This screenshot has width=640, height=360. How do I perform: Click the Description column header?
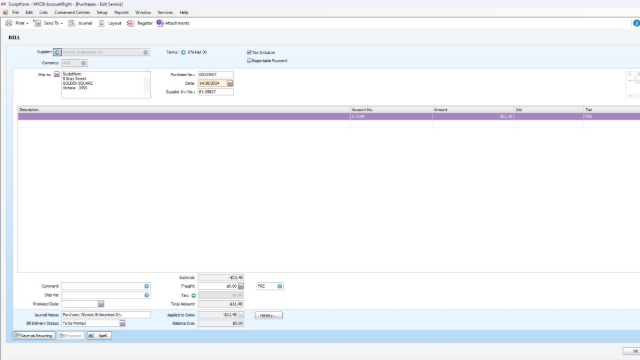pos(184,110)
